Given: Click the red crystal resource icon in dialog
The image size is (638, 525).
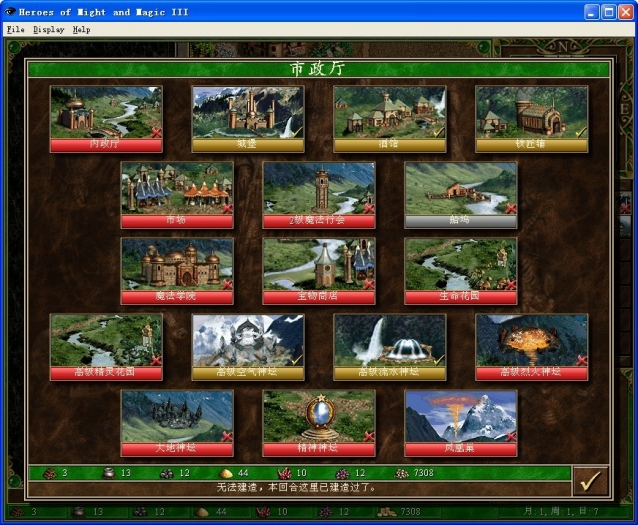Looking at the screenshot, I should tap(284, 473).
